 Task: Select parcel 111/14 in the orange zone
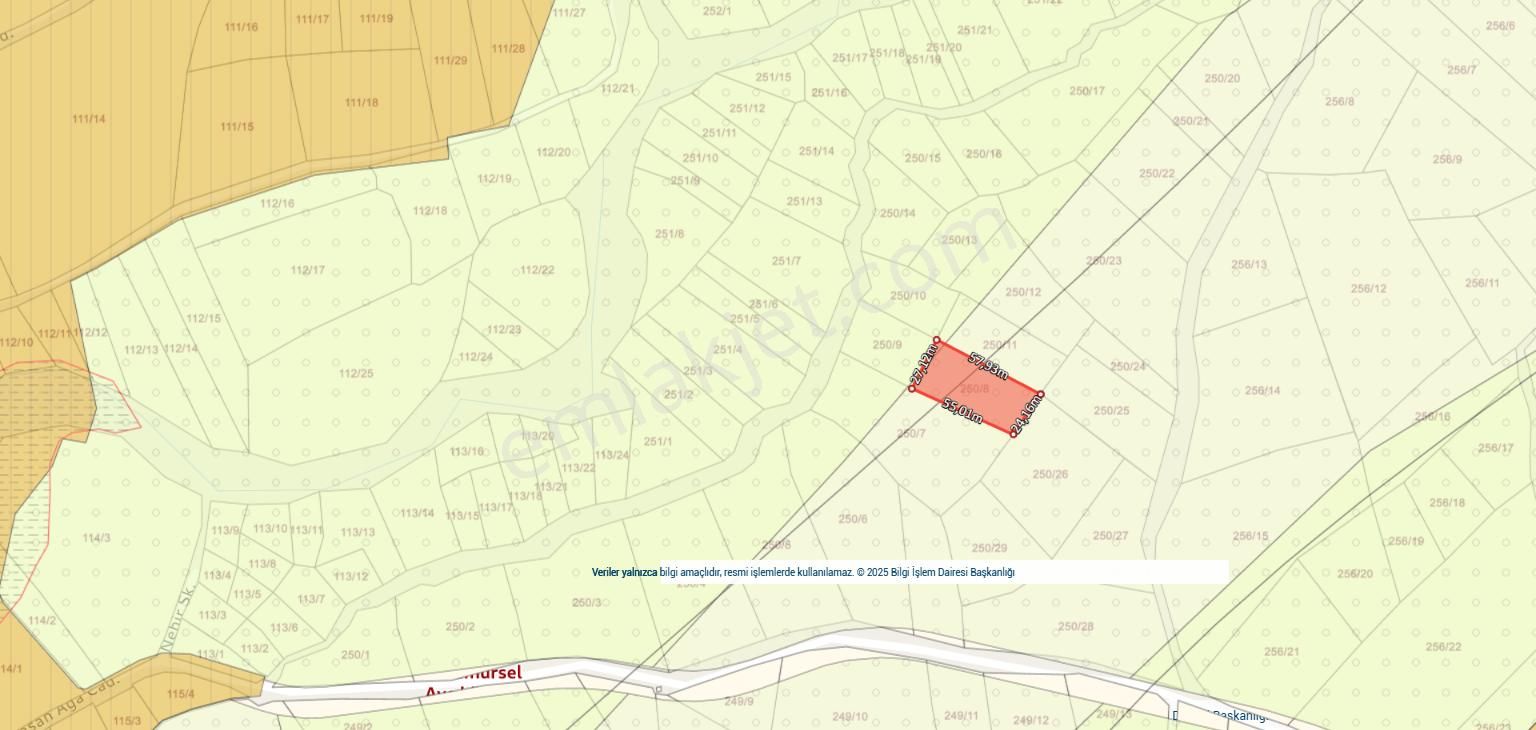click(88, 119)
